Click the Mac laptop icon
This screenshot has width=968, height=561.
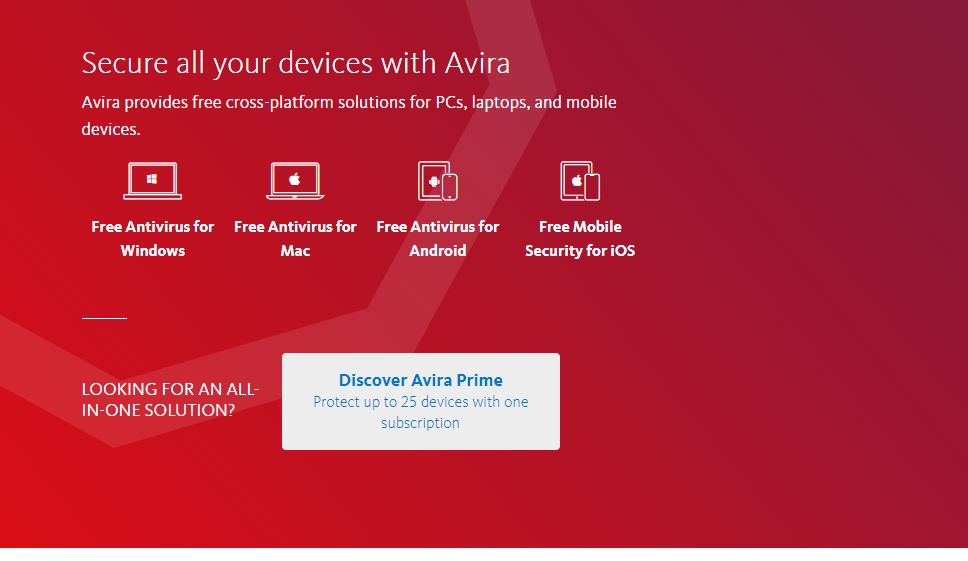point(295,181)
